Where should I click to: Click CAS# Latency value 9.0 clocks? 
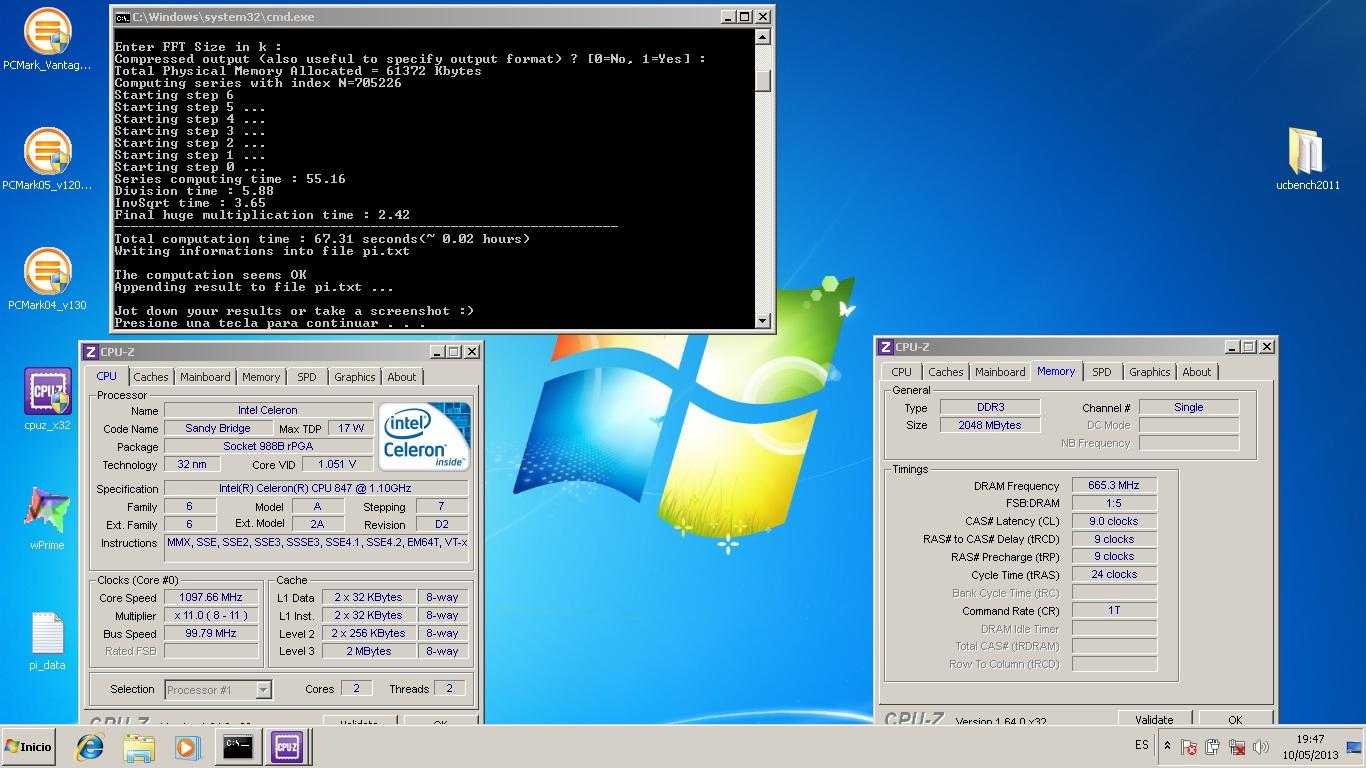pyautogui.click(x=1114, y=521)
